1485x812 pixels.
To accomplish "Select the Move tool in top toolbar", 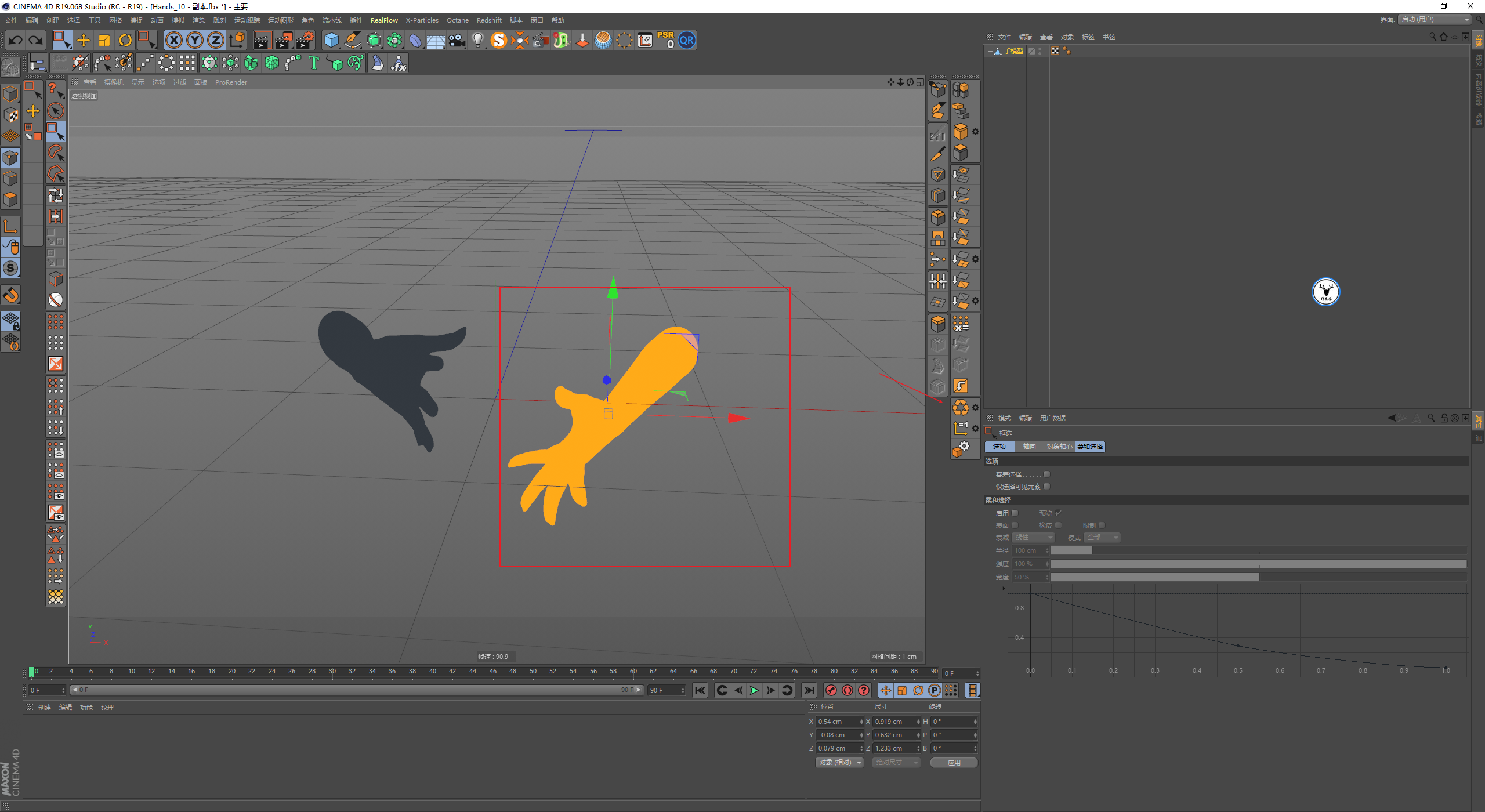I will pos(84,40).
